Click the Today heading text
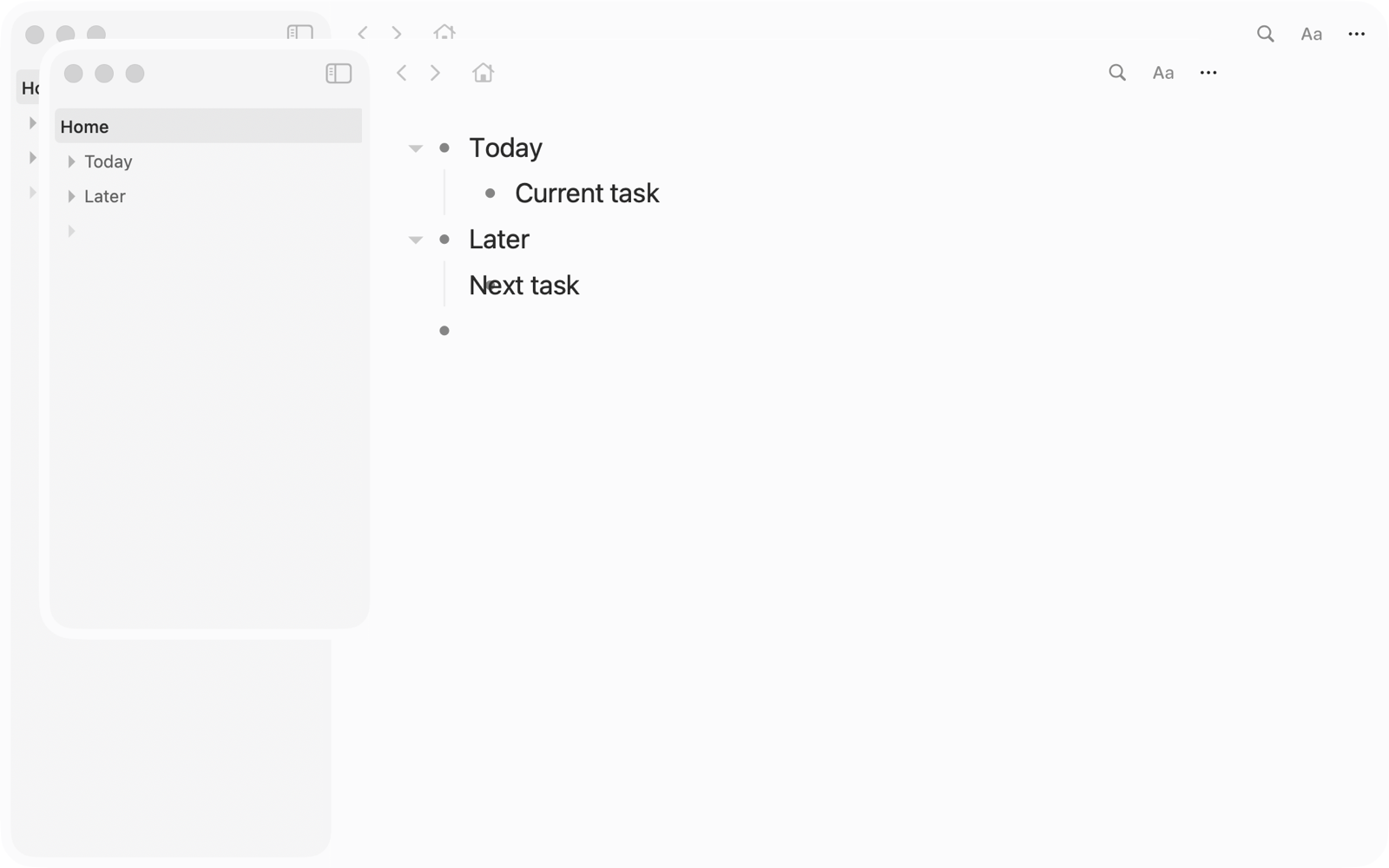 coord(505,148)
